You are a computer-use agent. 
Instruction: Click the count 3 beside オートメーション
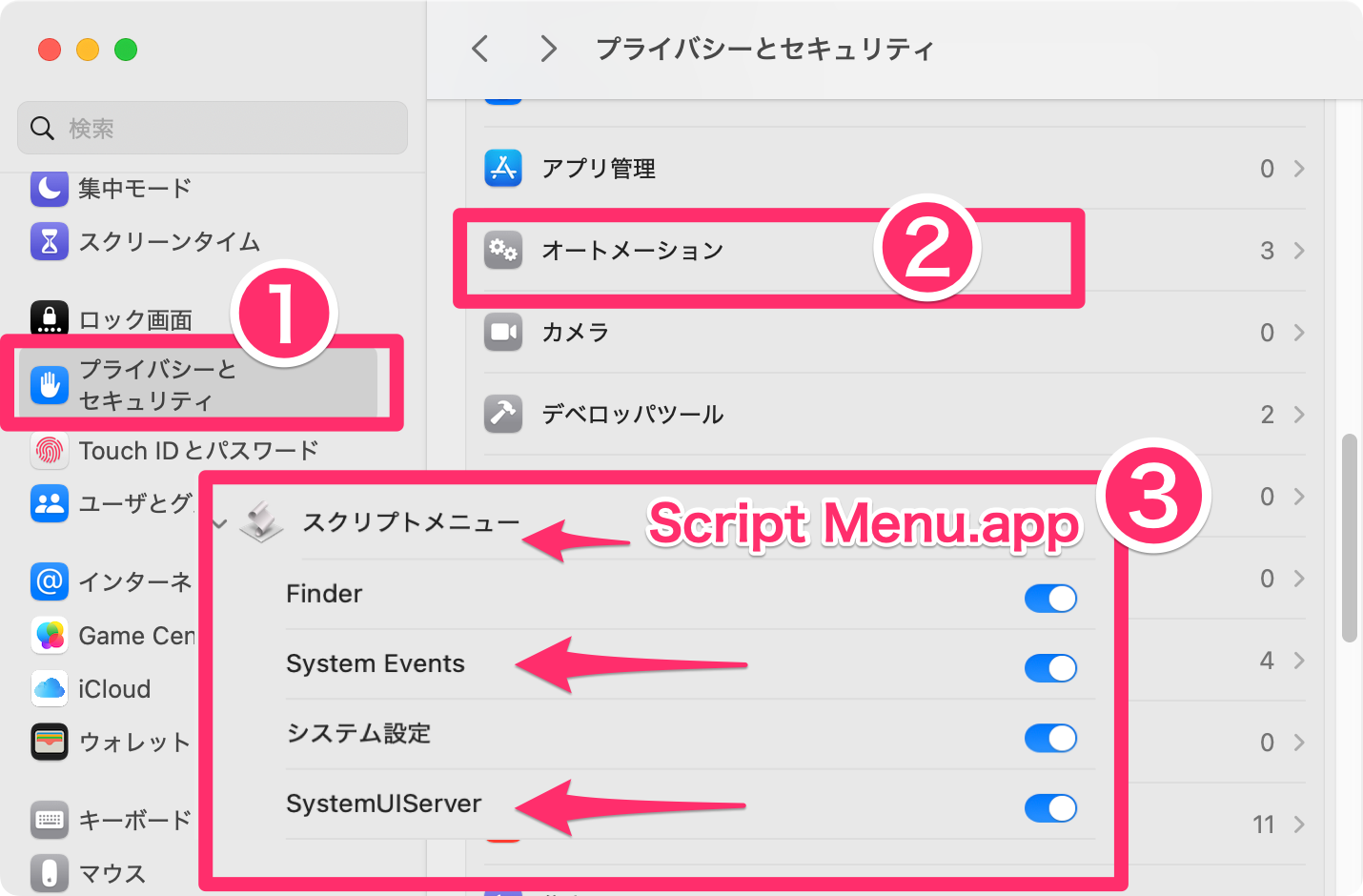[1267, 250]
